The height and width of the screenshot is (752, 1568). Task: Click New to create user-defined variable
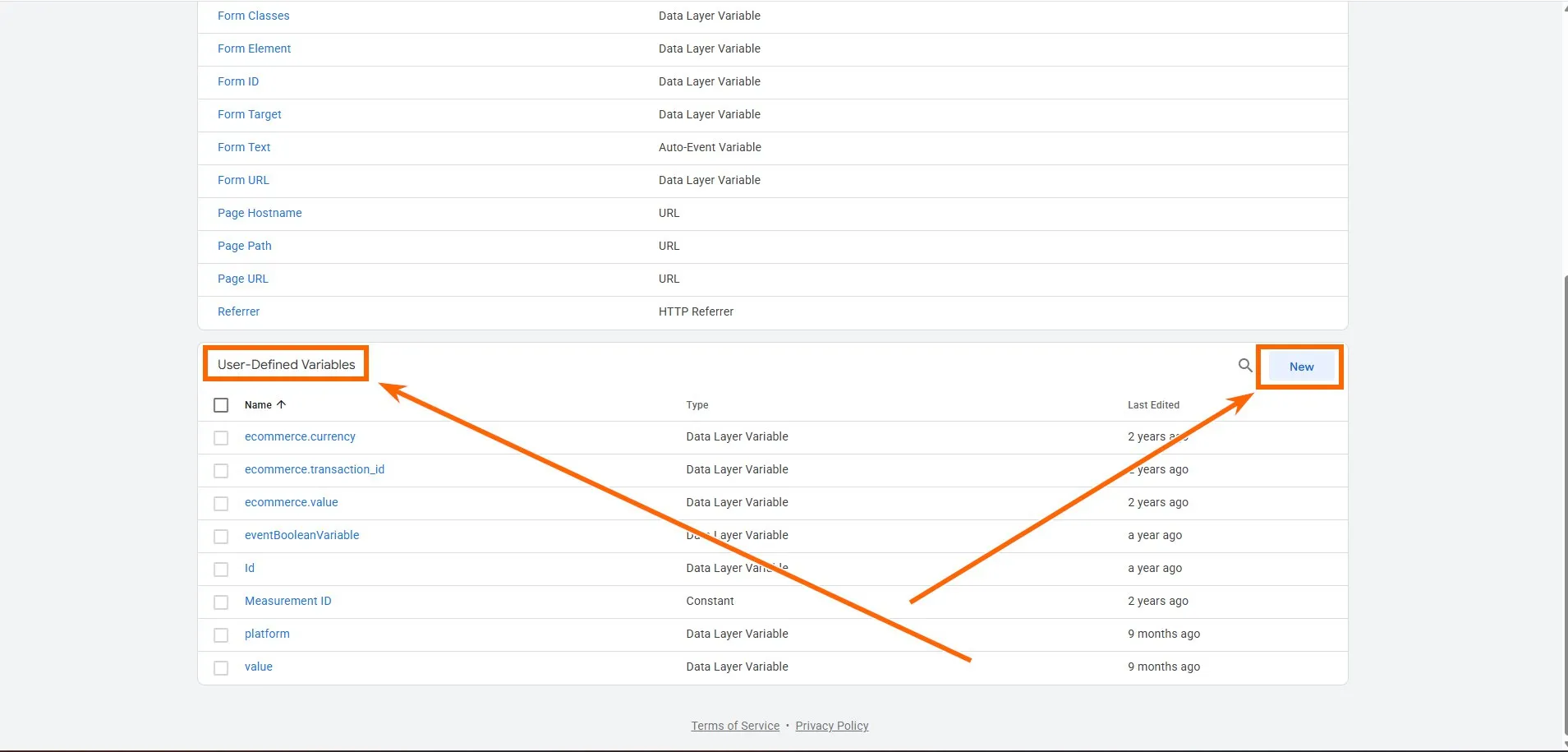pos(1301,367)
